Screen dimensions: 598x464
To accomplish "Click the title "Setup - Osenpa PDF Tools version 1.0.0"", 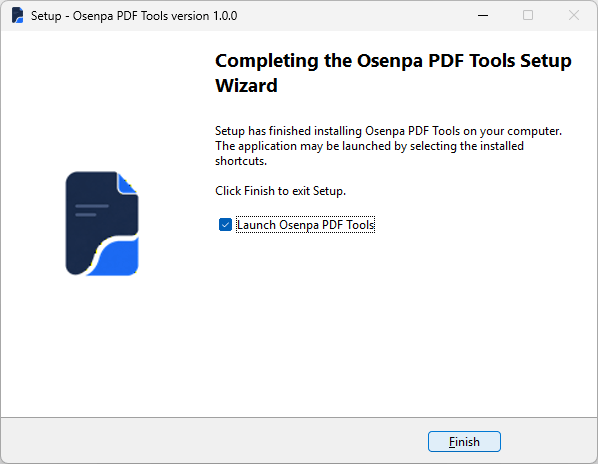I will tap(134, 16).
